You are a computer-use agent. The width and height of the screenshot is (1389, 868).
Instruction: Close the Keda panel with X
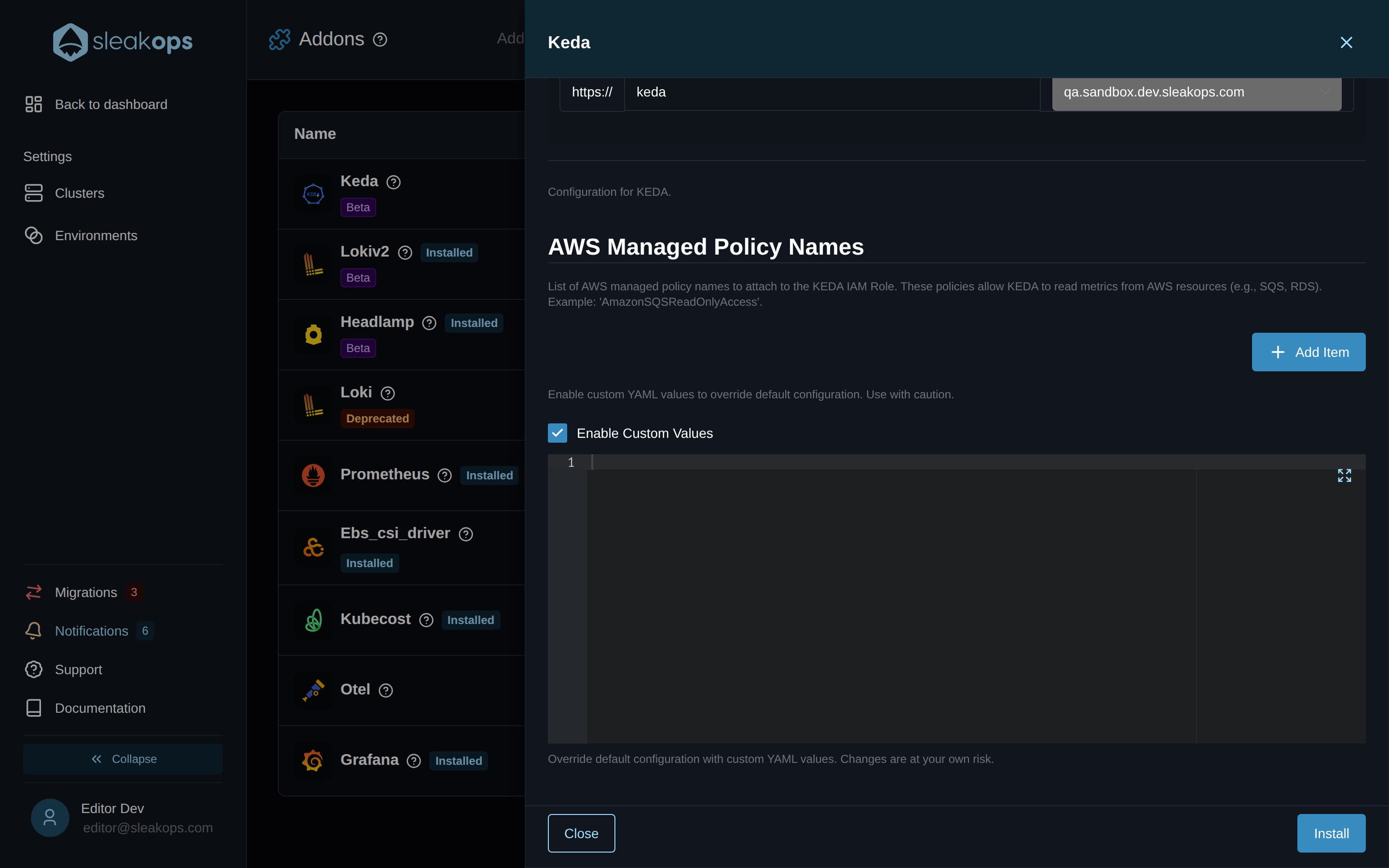(x=1346, y=42)
